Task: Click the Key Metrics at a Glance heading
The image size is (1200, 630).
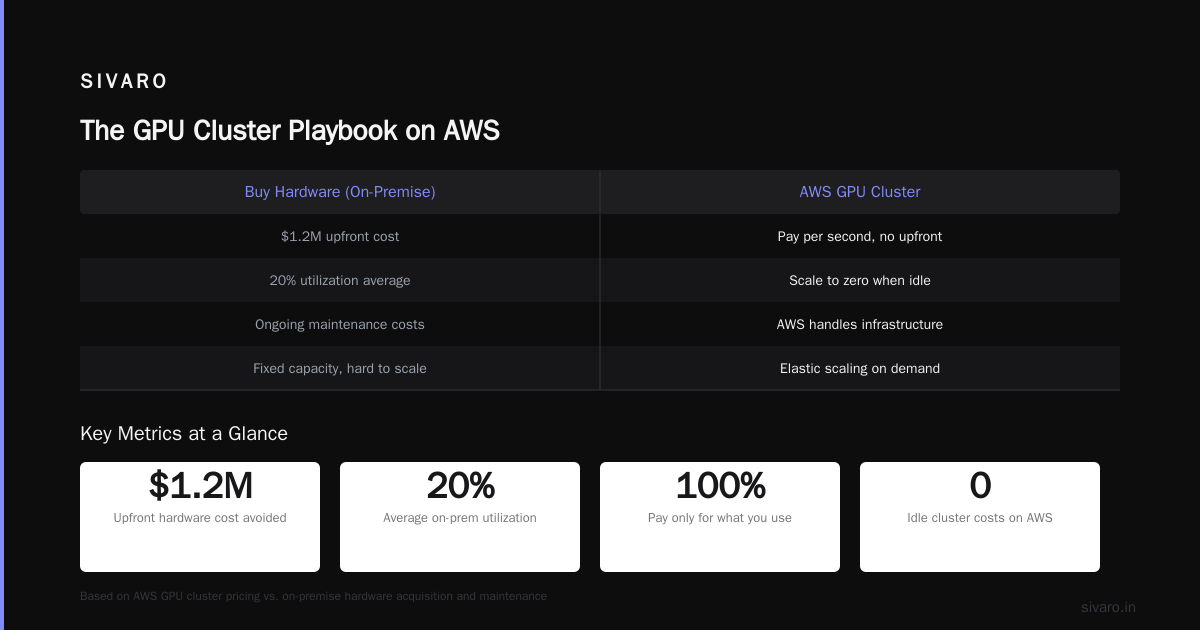Action: pyautogui.click(x=184, y=434)
